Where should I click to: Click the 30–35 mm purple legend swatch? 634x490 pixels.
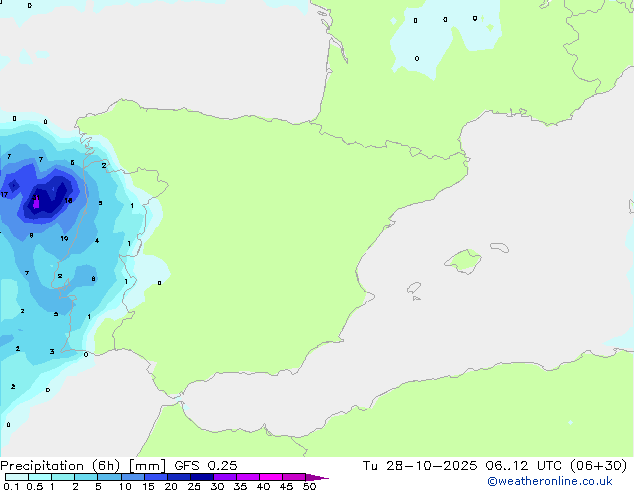(x=224, y=477)
